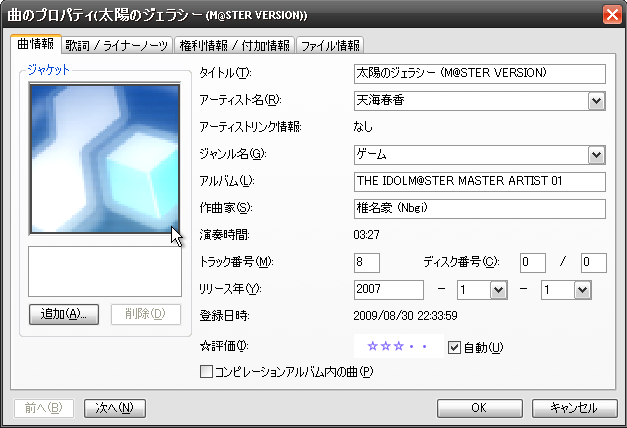The image size is (627, 428).
Task: Click the first ディスク番号 field
Action: [x=533, y=263]
